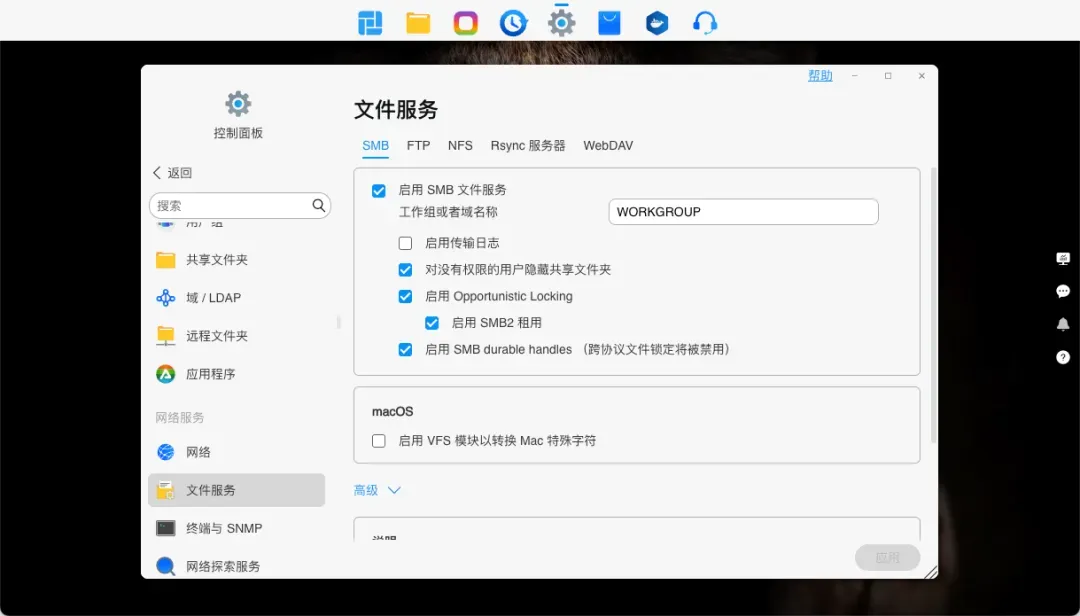The width and height of the screenshot is (1080, 616).
Task: Switch to the FTP tab
Action: 418,146
